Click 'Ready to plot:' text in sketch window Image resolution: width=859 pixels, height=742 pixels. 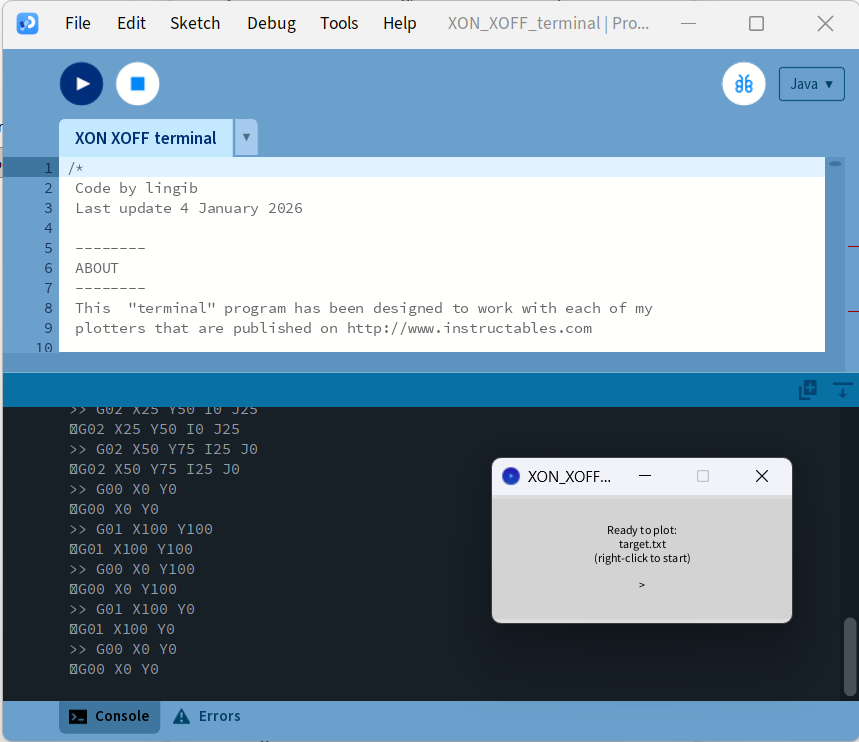click(x=642, y=530)
